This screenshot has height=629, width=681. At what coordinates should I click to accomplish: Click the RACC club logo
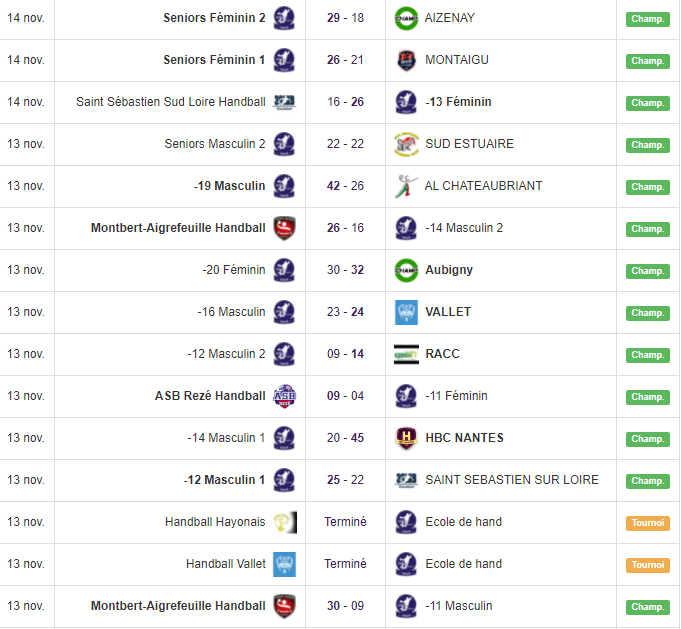[x=405, y=354]
